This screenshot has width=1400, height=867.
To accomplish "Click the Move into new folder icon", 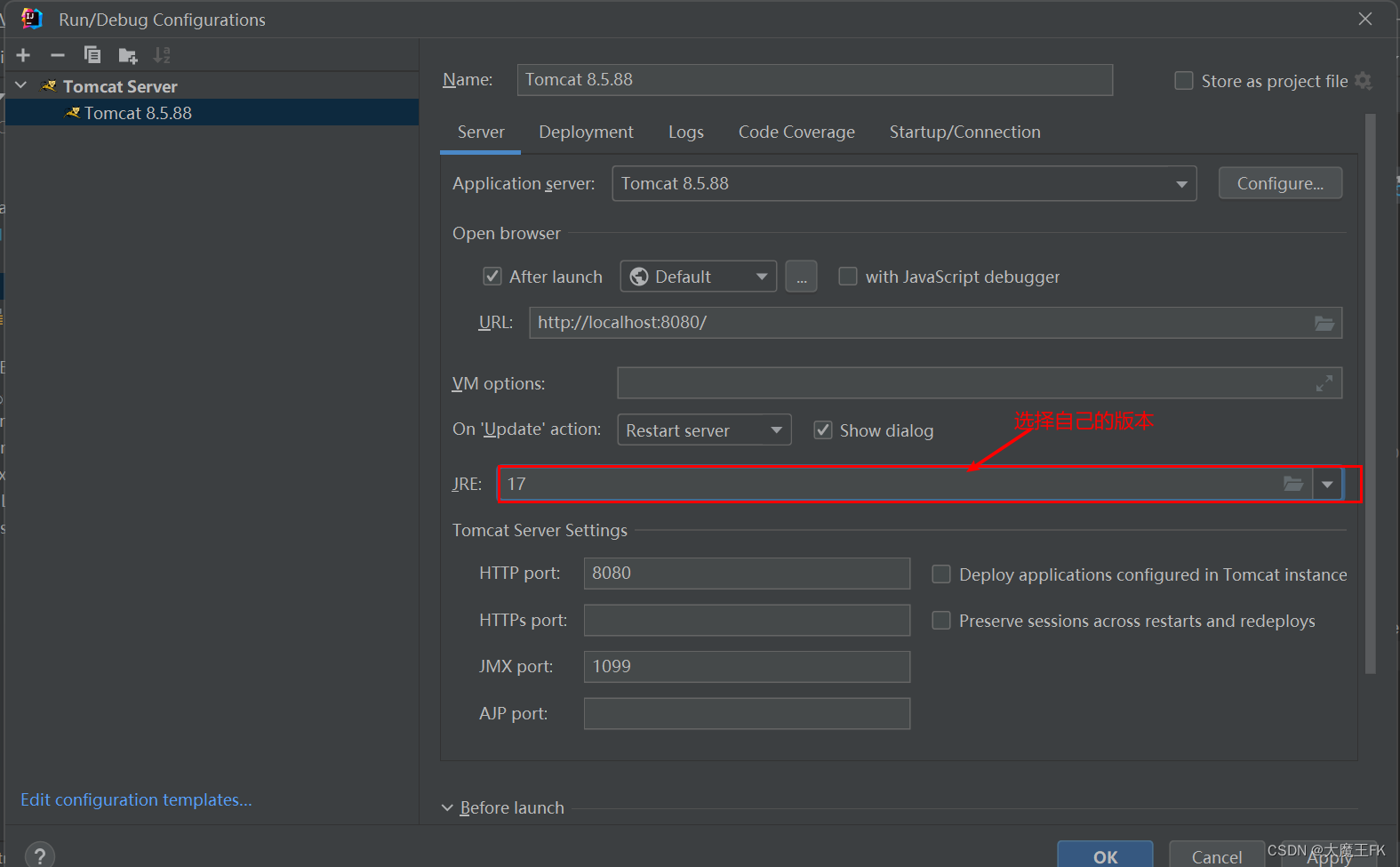I will click(128, 55).
